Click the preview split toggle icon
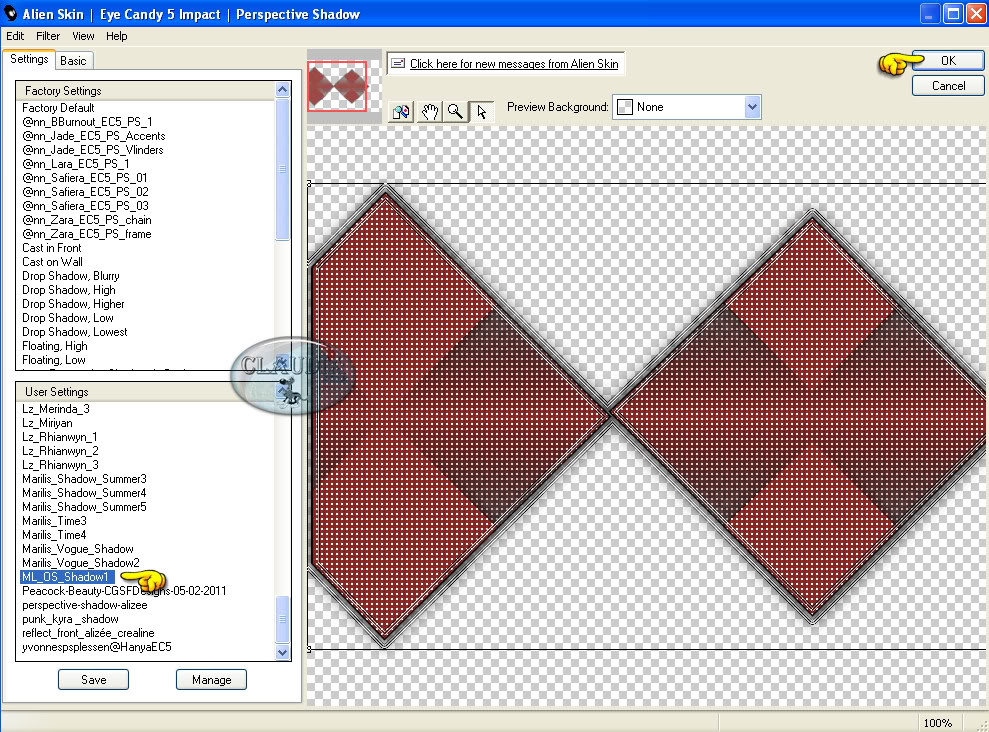Viewport: 989px width, 732px height. (401, 112)
